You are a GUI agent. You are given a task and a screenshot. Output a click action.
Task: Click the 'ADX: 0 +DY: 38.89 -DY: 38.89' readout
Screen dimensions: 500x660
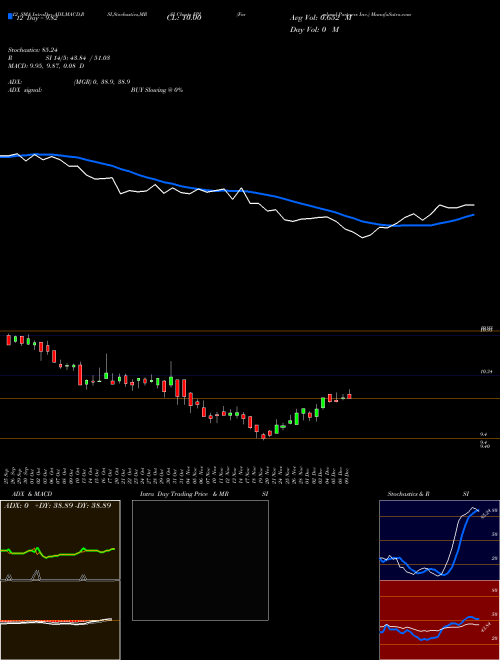pyautogui.click(x=58, y=505)
